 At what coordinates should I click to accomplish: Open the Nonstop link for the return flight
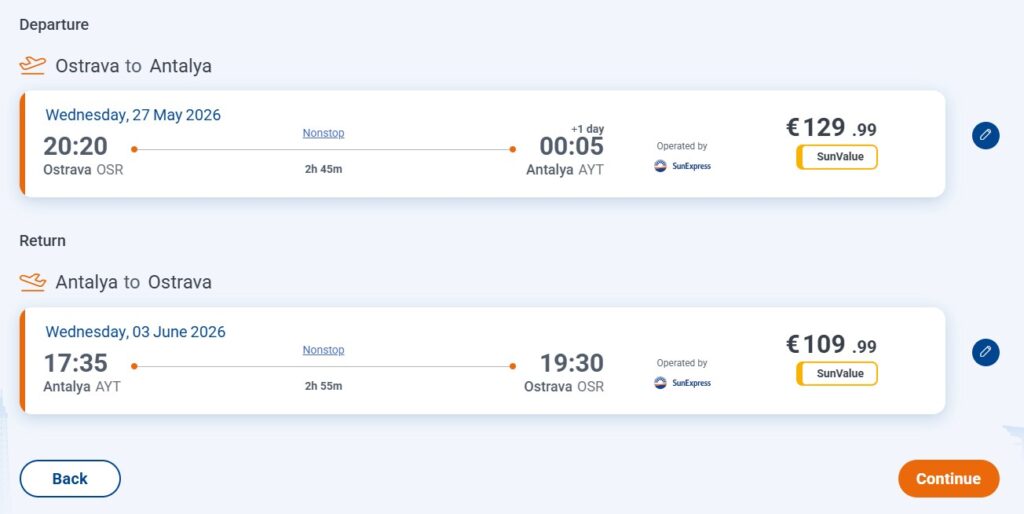point(323,350)
